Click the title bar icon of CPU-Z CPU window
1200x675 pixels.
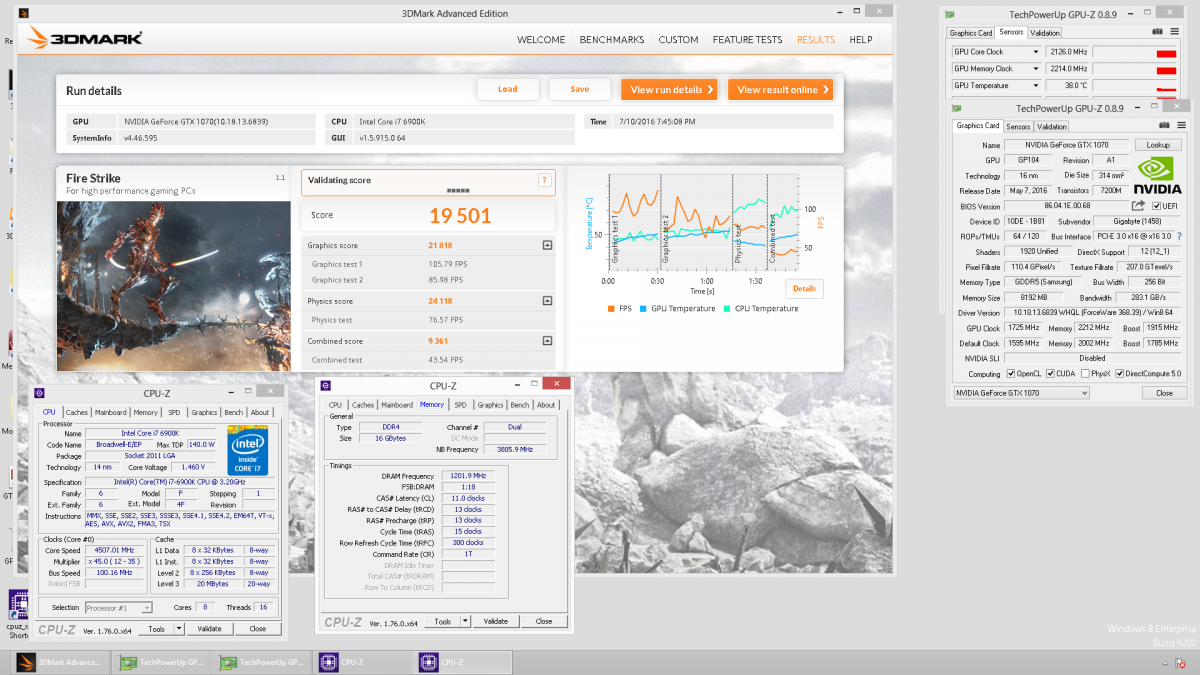click(x=39, y=393)
